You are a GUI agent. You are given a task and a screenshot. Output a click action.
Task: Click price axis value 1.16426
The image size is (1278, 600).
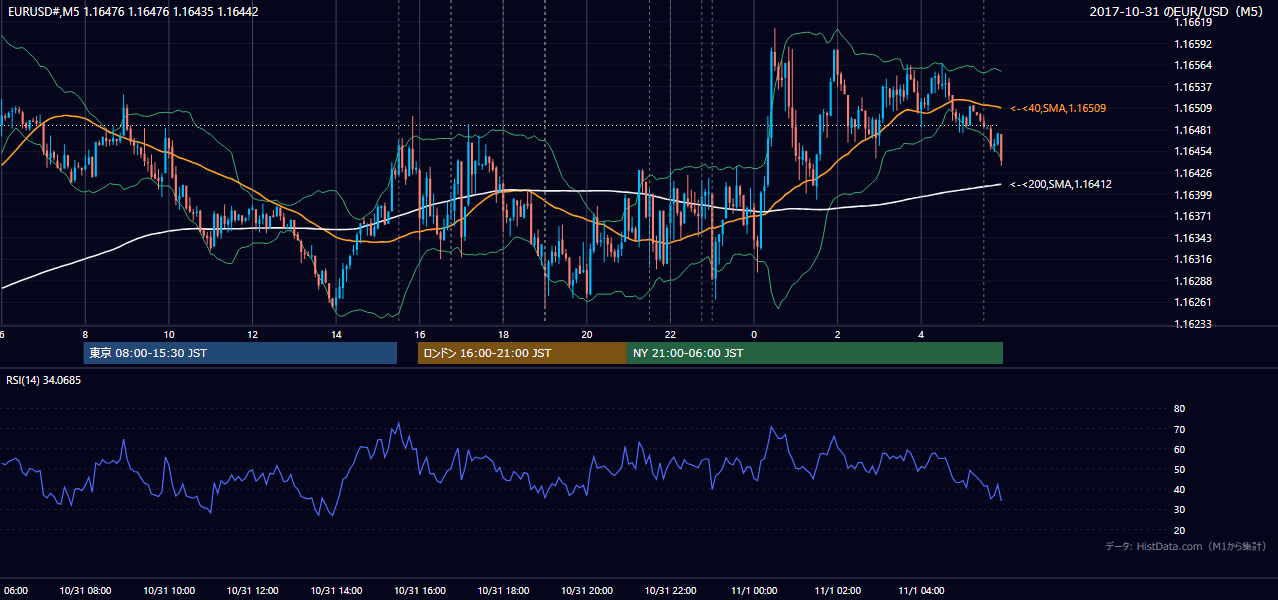(x=1193, y=173)
